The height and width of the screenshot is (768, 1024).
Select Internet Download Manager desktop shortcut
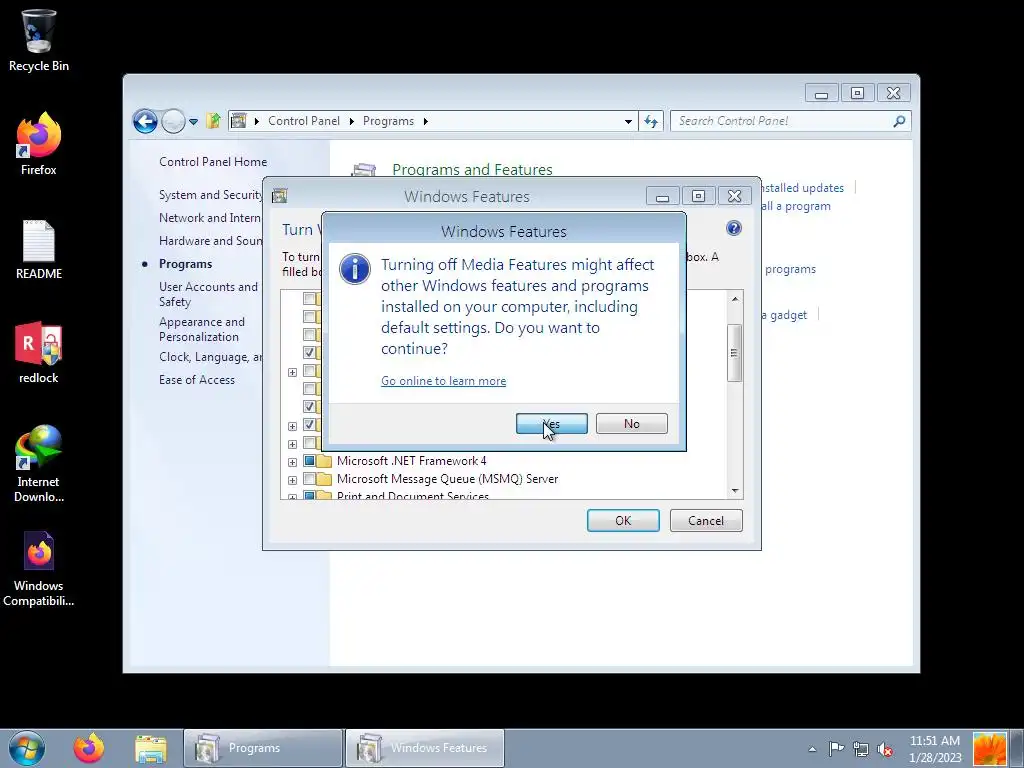(39, 464)
